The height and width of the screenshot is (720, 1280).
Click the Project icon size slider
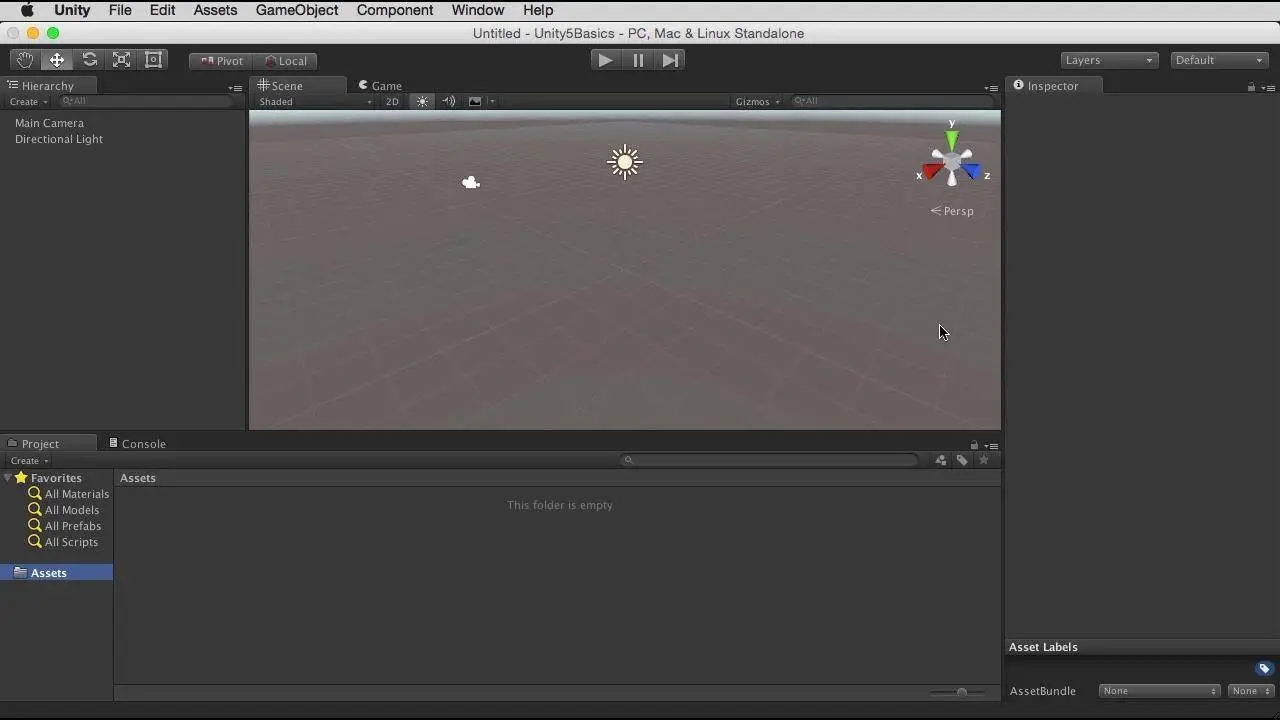coord(958,692)
